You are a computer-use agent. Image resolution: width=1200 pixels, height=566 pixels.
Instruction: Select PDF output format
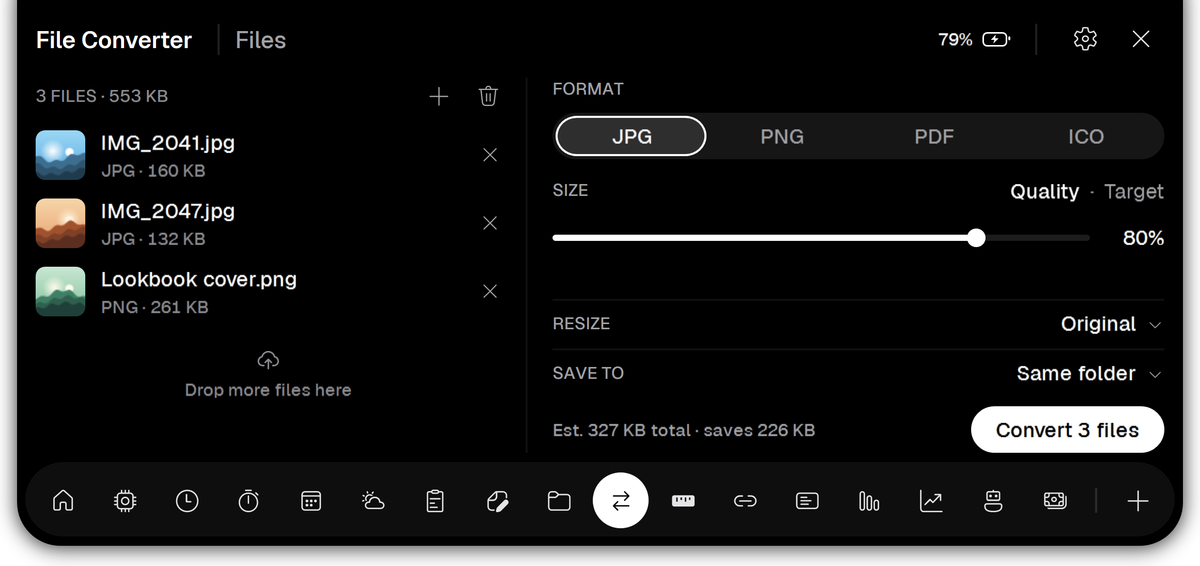(x=934, y=137)
